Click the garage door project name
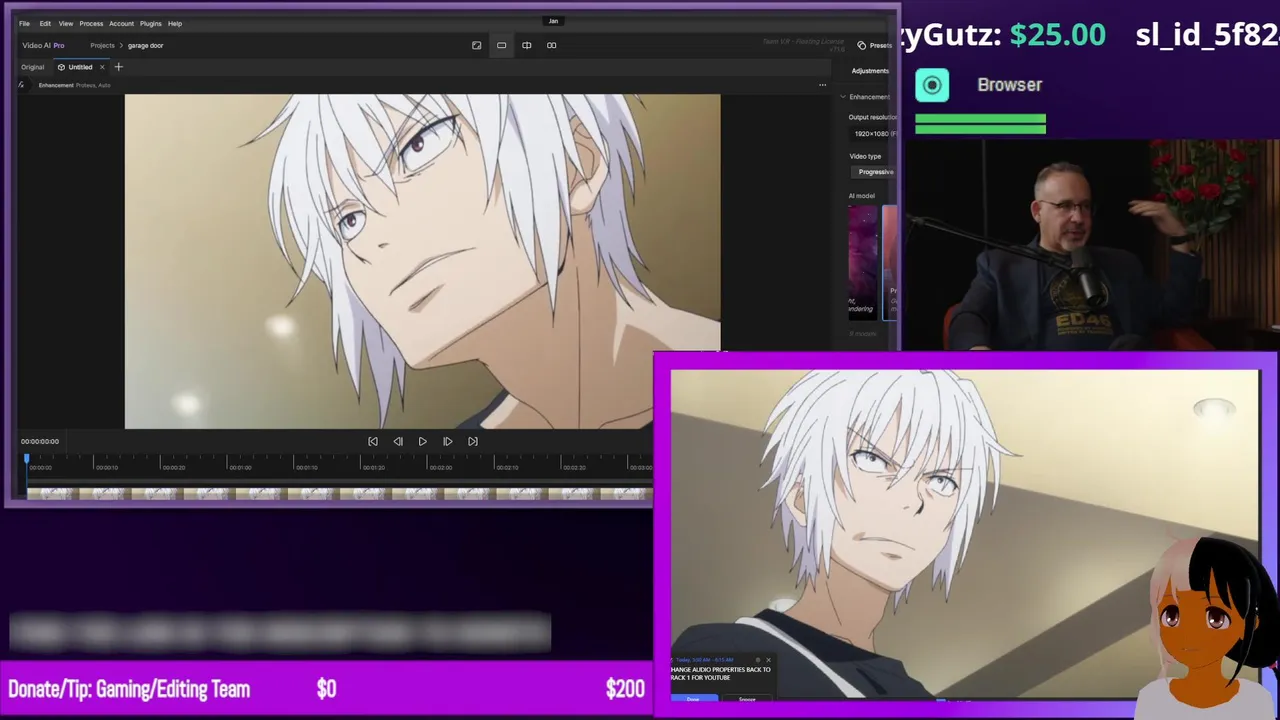This screenshot has width=1280, height=720. coord(146,45)
